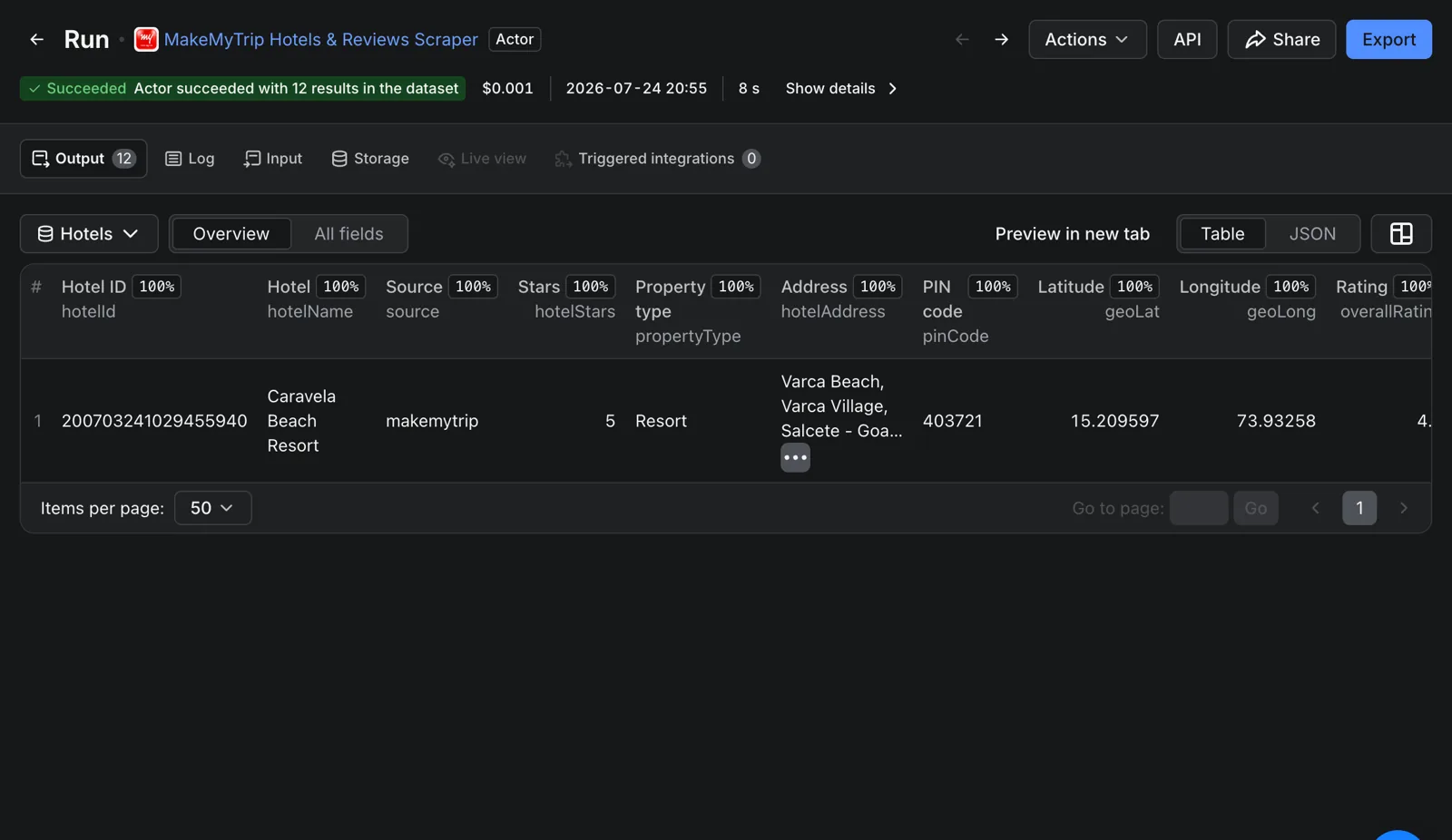Go to next results page chevron
Viewport: 1452px width, 840px height.
[x=1403, y=508]
